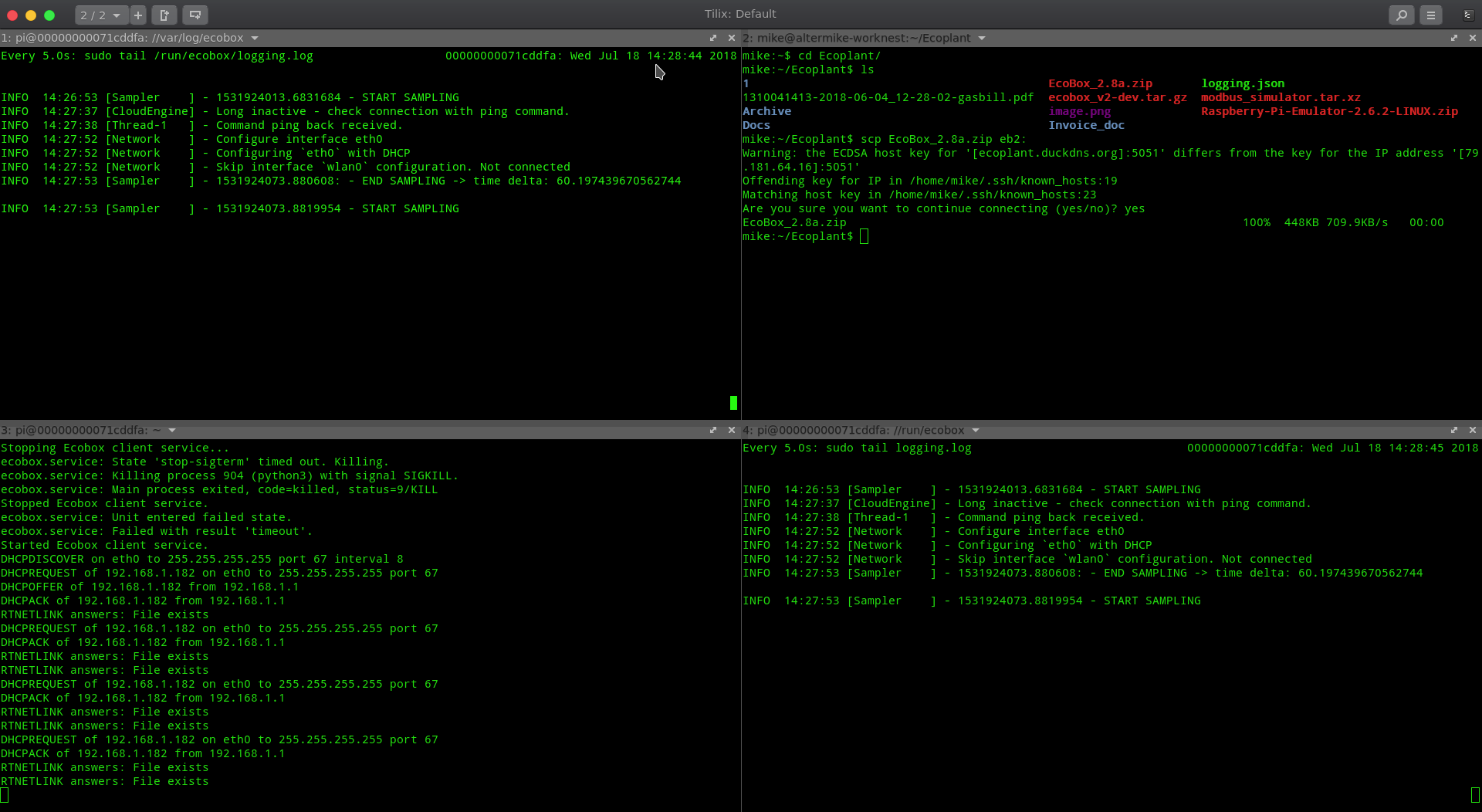Click terminal 1 timestamp 'Wed Jul 18 14:28:44 2018'
The image size is (1482, 812).
tap(653, 56)
